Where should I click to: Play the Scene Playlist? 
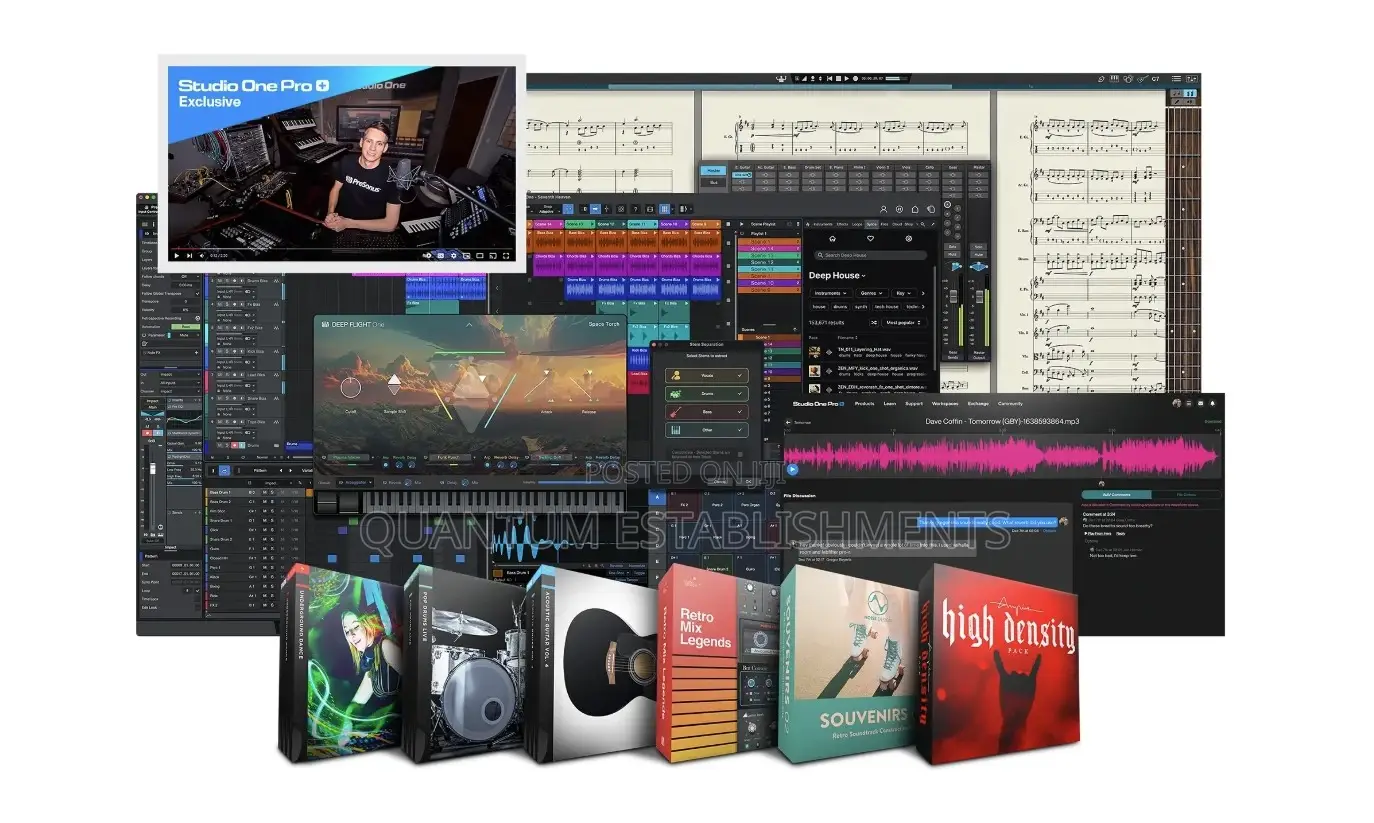(742, 224)
